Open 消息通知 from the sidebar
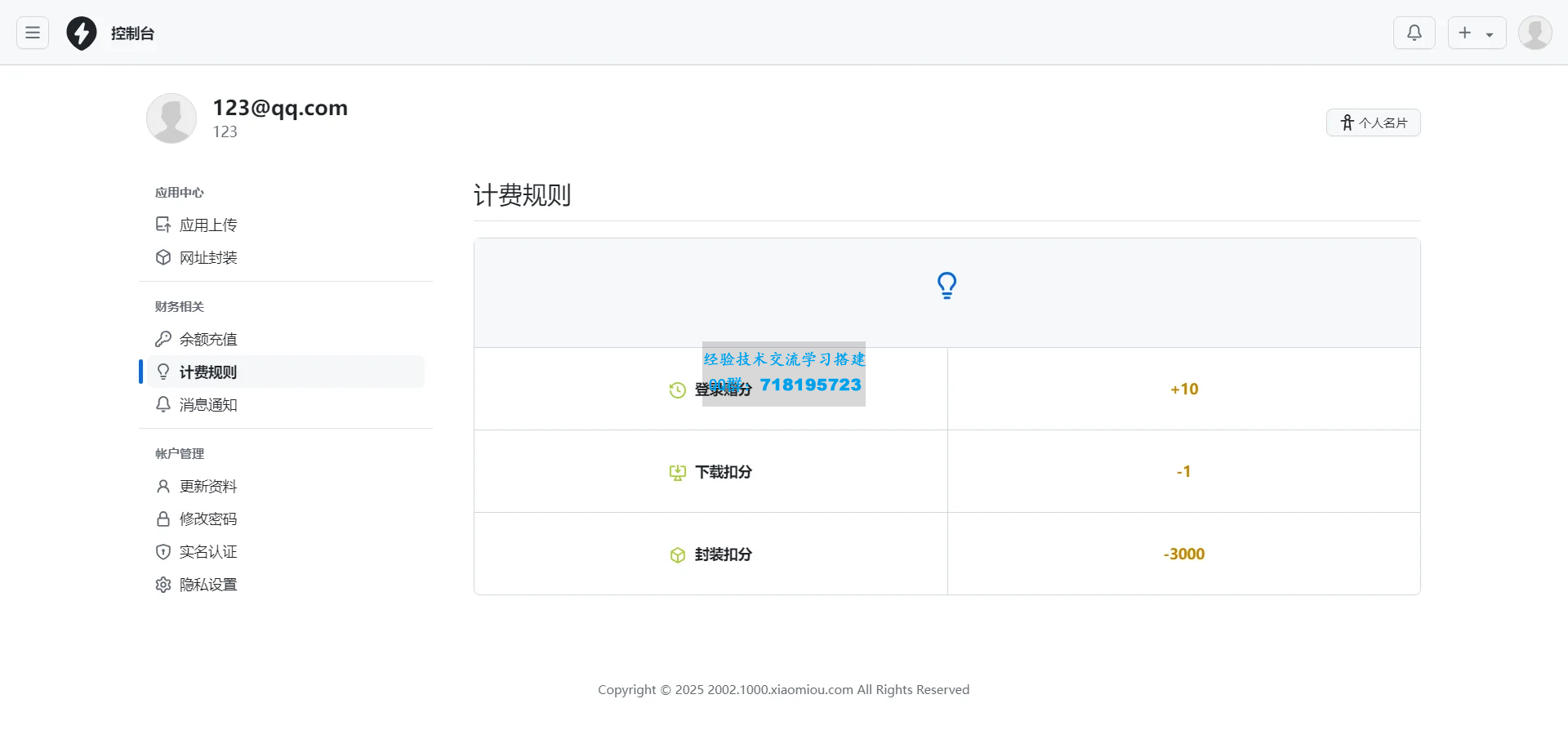1568x748 pixels. coord(207,404)
